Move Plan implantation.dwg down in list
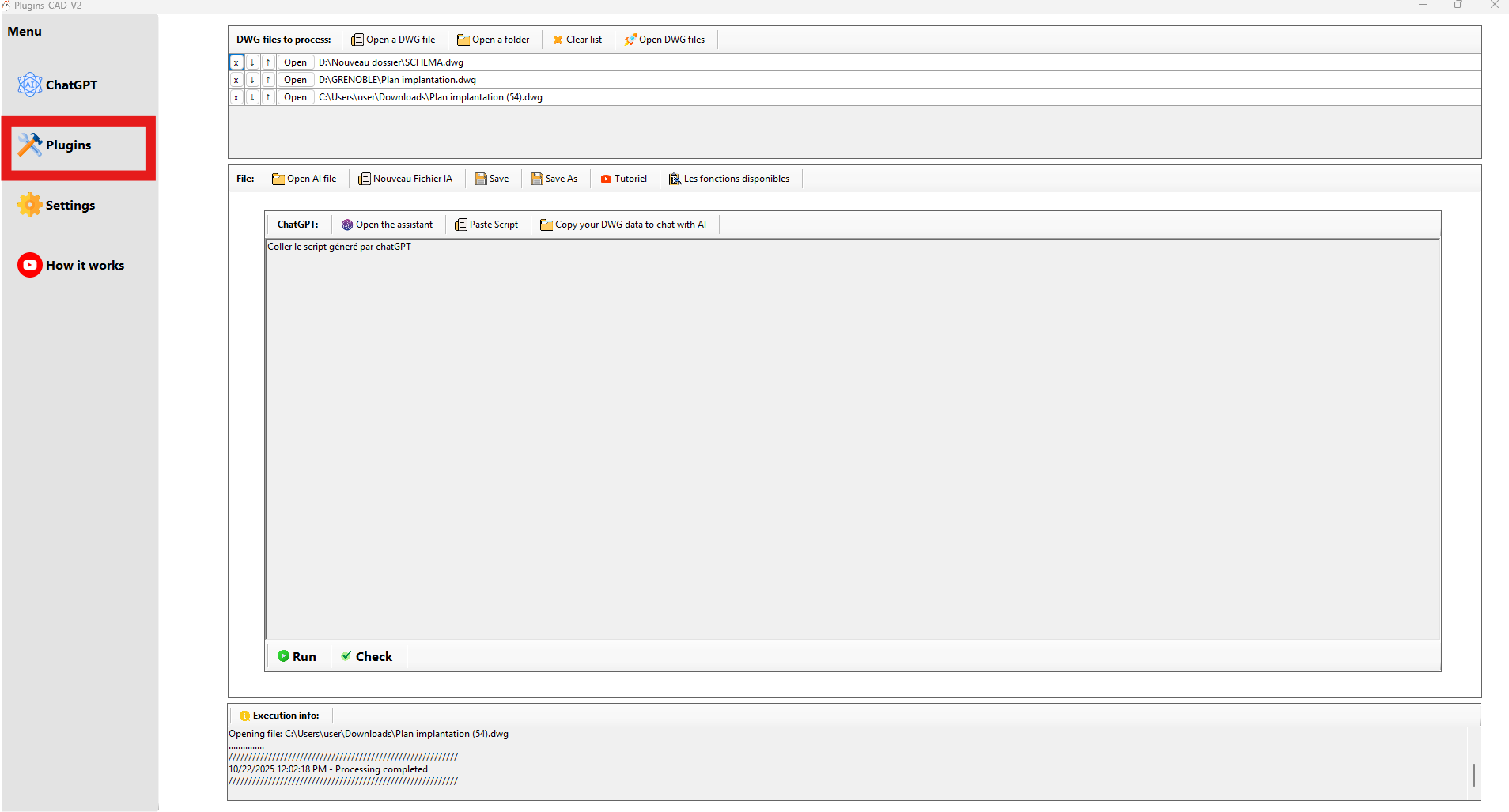The height and width of the screenshot is (812, 1509). click(252, 80)
